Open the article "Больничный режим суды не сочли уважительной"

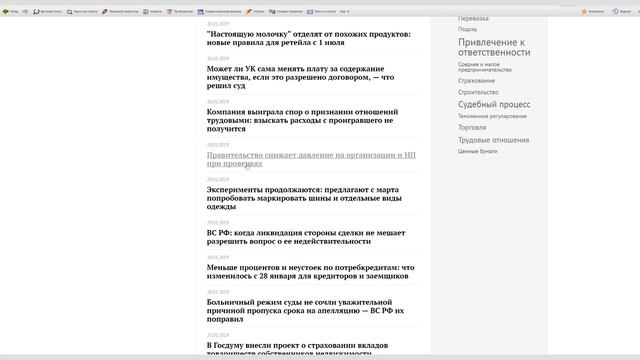tap(305, 311)
